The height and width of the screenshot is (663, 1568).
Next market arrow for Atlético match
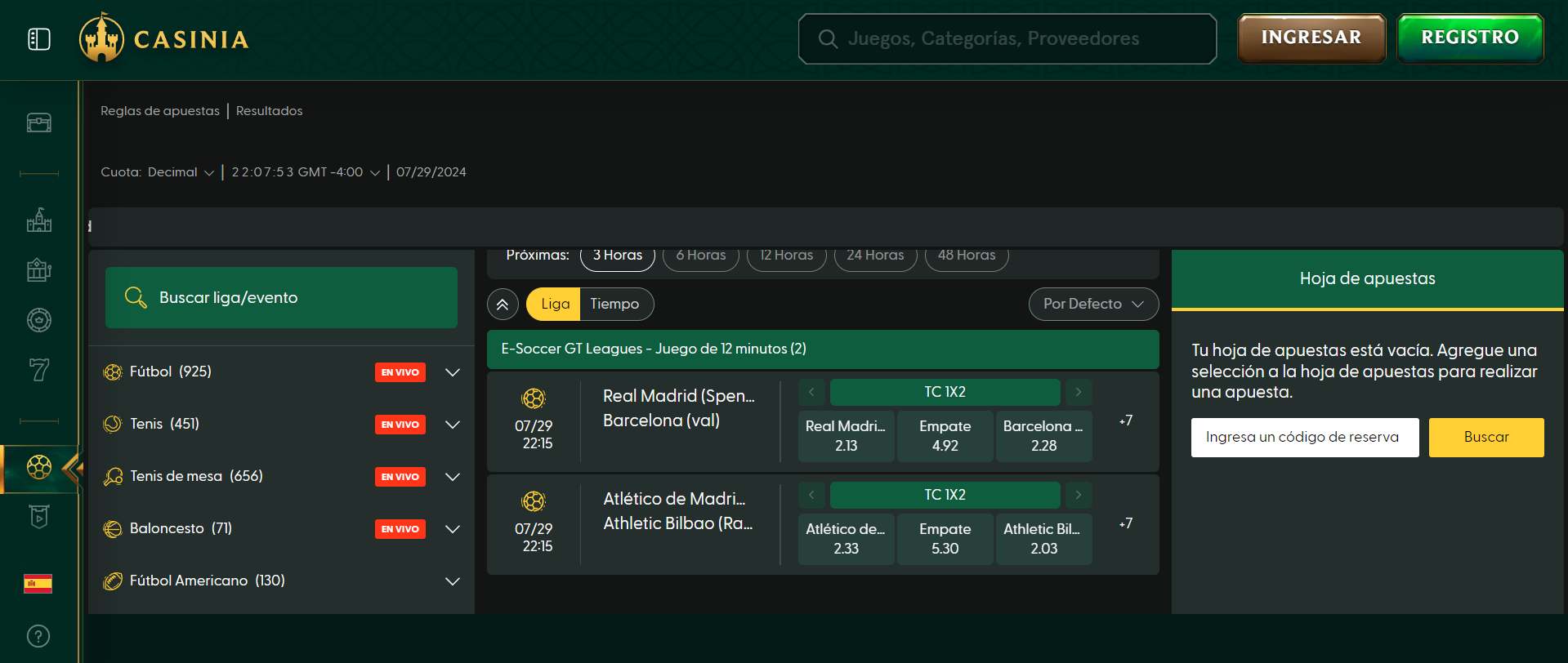coord(1079,495)
